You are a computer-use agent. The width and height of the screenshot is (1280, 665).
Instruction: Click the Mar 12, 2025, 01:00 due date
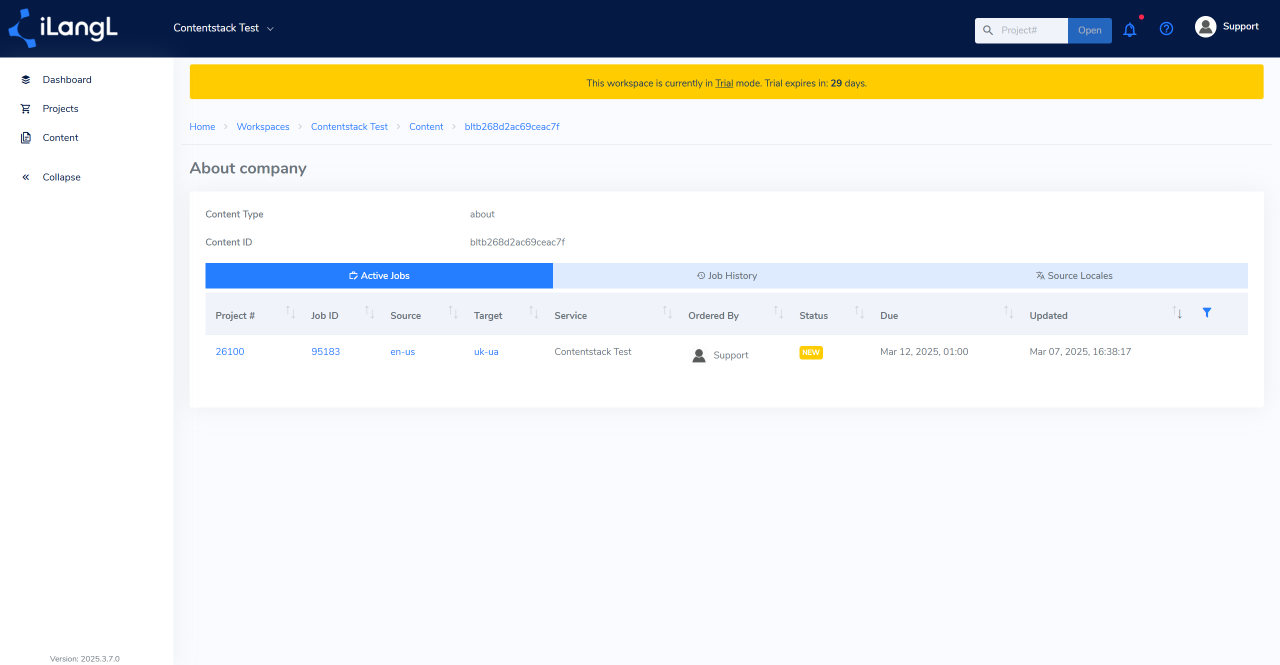point(924,352)
